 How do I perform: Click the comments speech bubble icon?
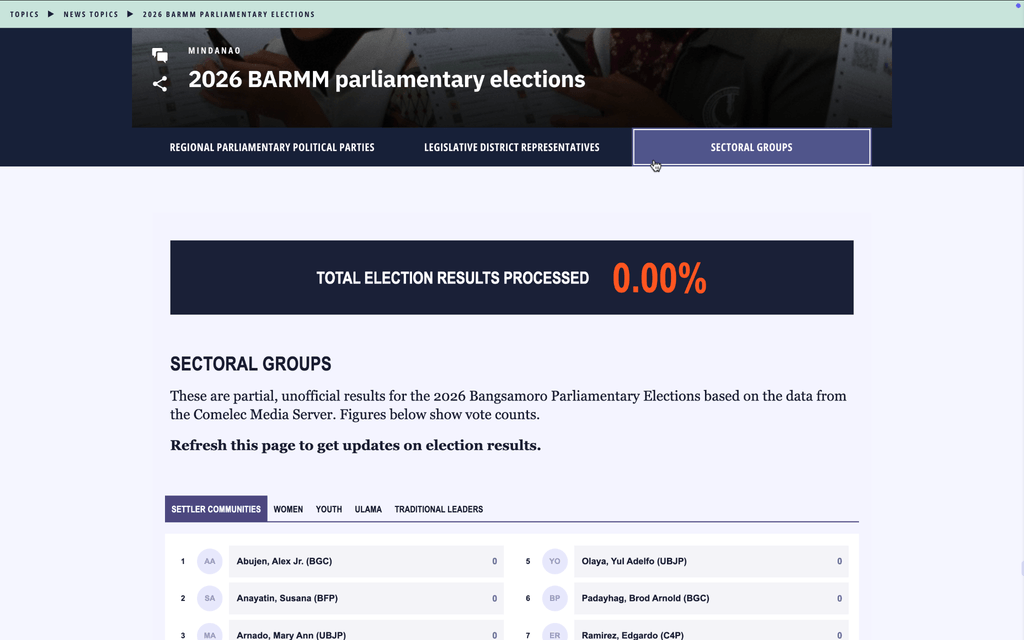click(160, 56)
